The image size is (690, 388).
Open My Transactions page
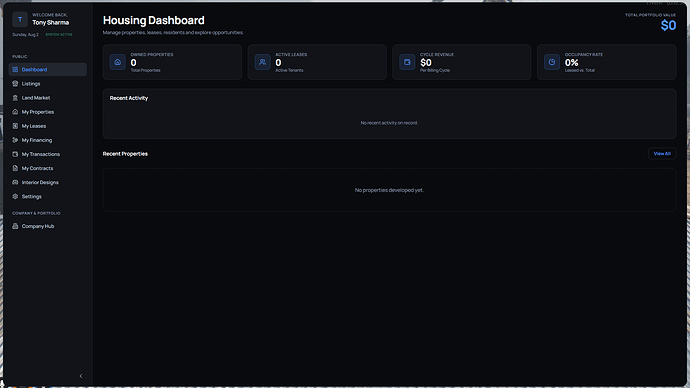48,154
